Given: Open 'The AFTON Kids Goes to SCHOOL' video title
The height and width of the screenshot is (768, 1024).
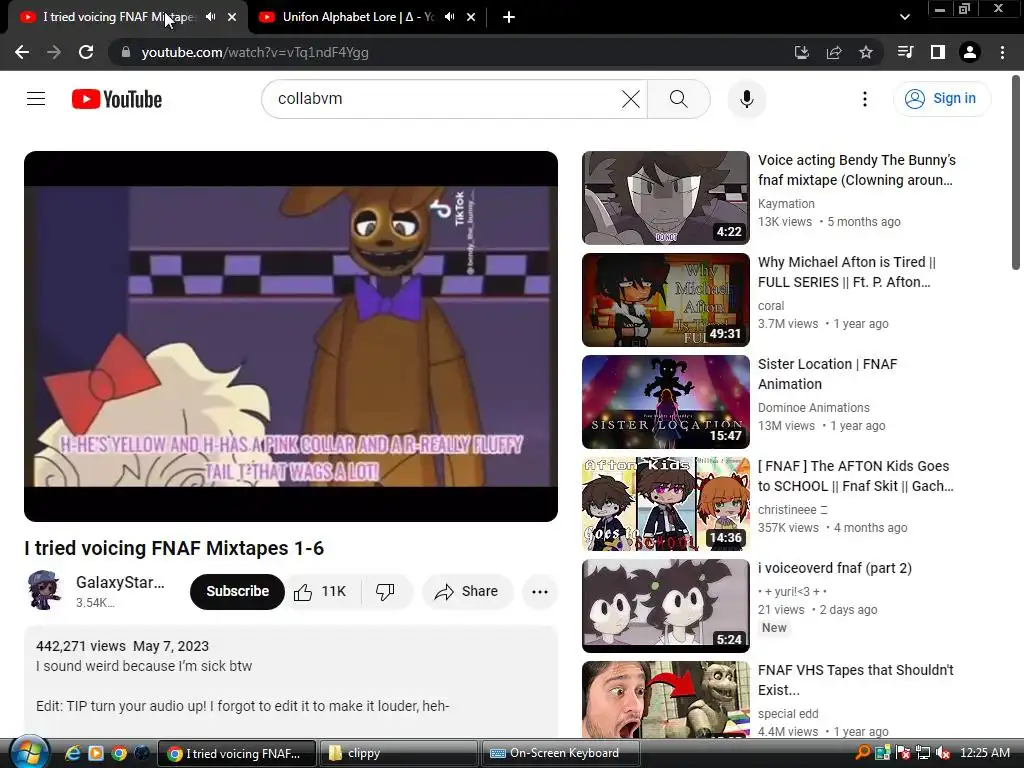Looking at the screenshot, I should [x=856, y=476].
